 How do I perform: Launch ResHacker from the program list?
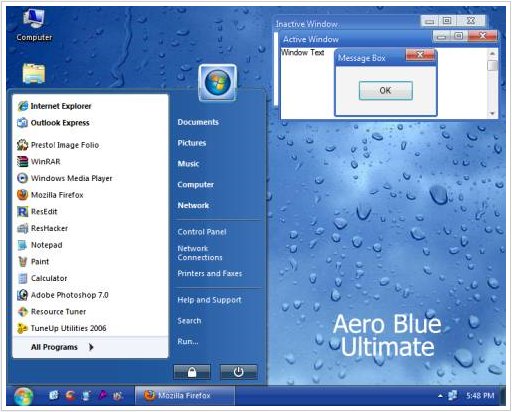43,228
